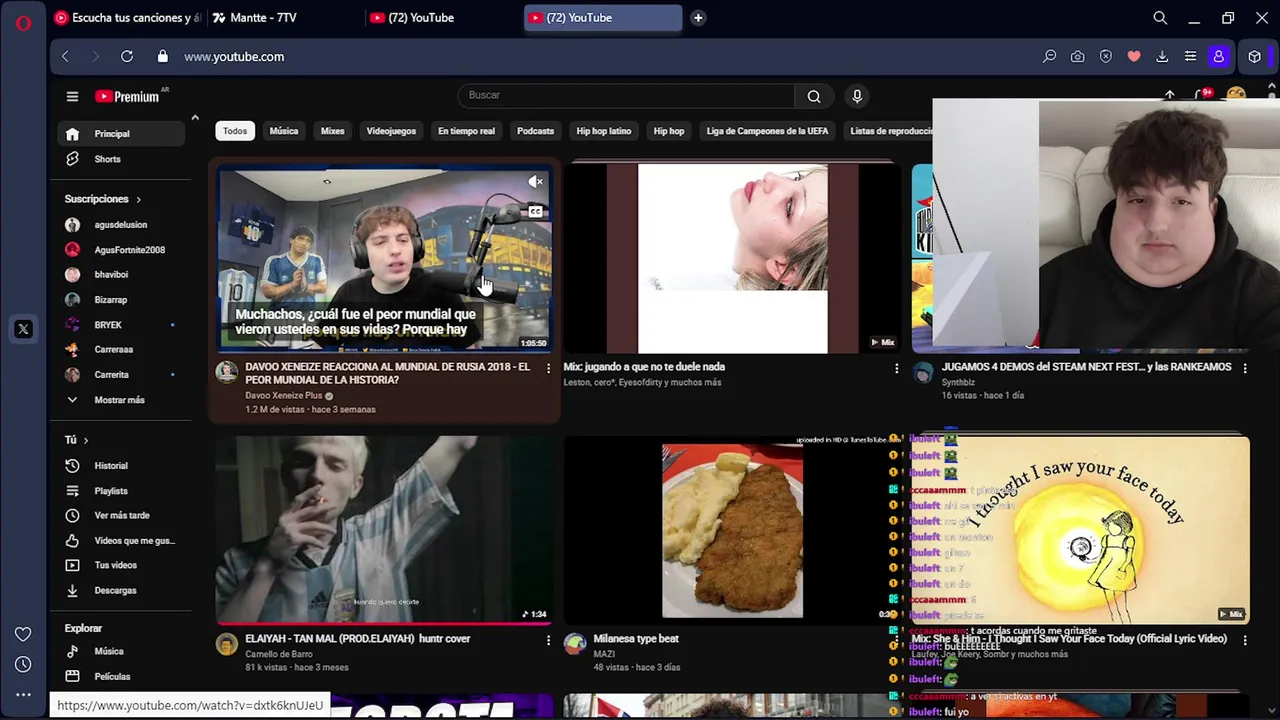
Task: Open the purple profile account icon
Action: tap(1218, 57)
